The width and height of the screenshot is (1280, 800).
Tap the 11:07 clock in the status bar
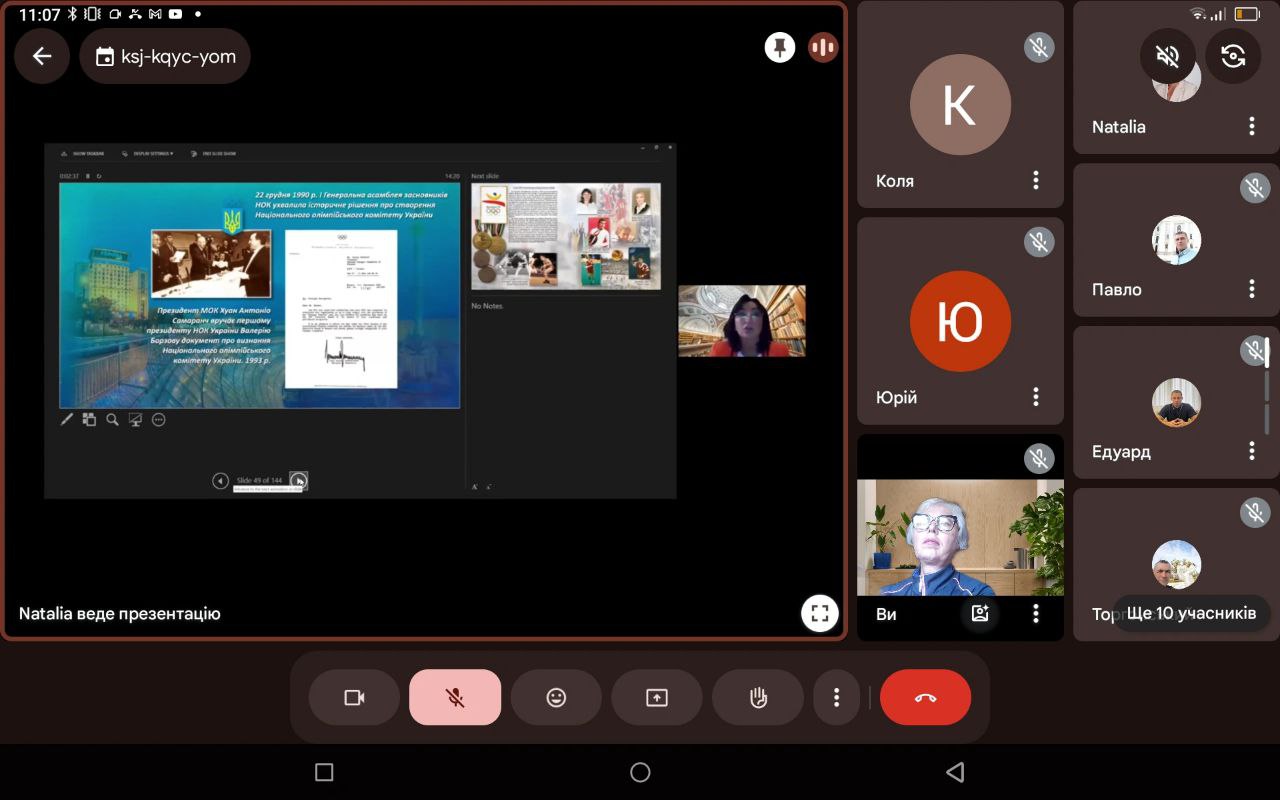[x=40, y=14]
